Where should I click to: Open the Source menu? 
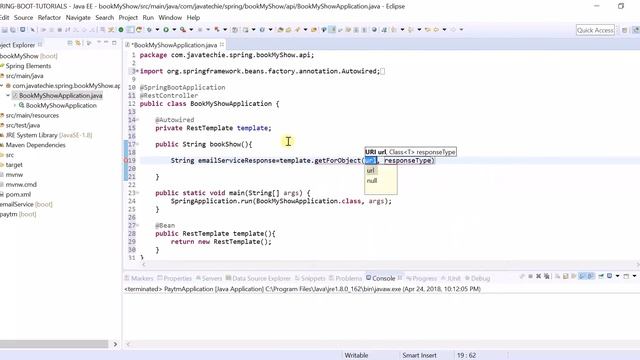(23, 18)
